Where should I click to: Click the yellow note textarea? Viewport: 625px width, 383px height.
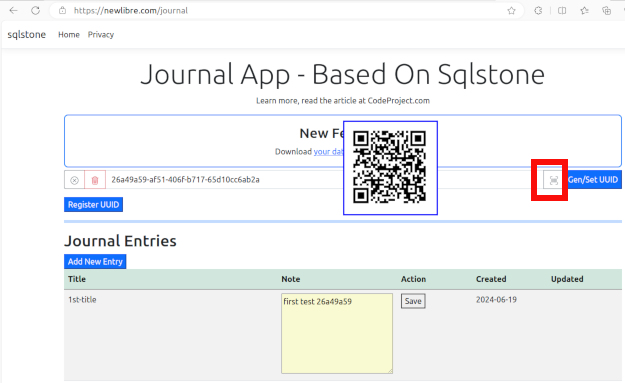click(x=337, y=334)
